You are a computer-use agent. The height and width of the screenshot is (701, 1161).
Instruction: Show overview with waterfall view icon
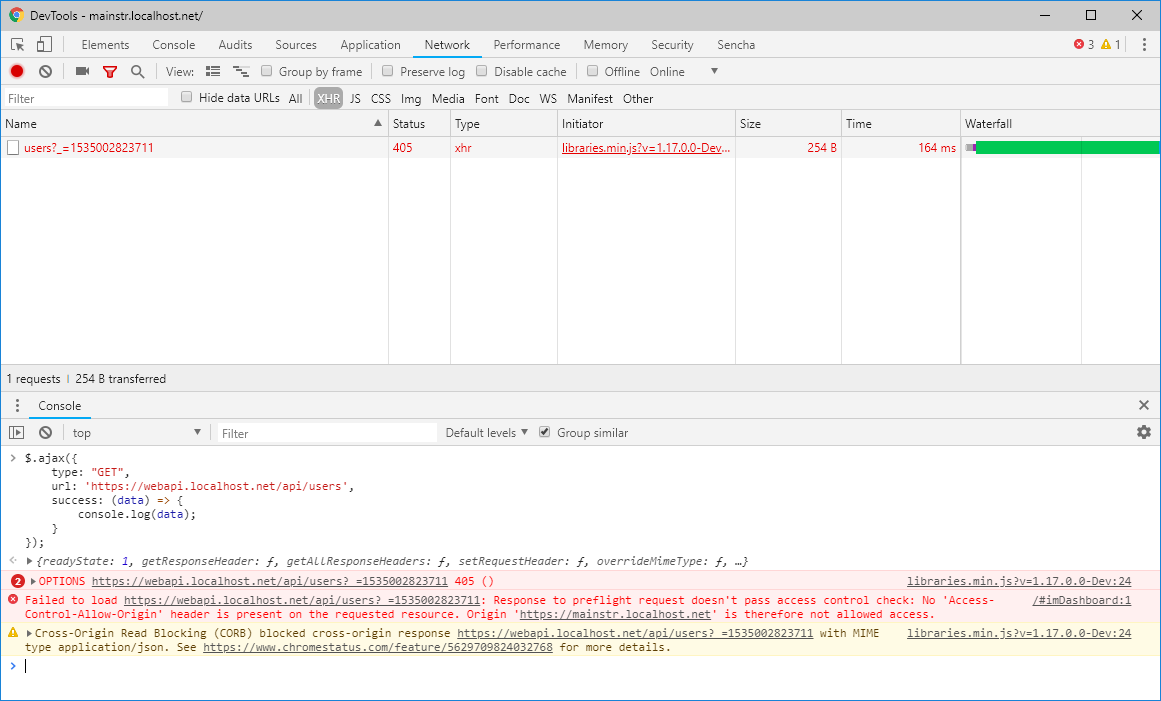point(241,71)
